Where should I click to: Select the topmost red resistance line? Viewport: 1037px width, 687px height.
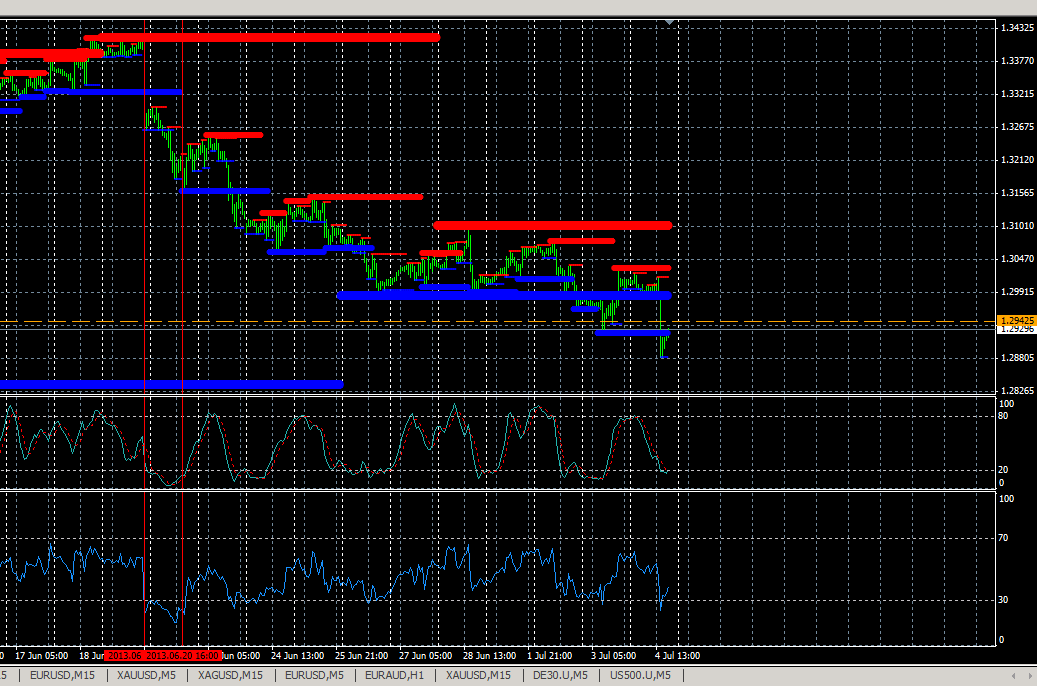[x=260, y=37]
